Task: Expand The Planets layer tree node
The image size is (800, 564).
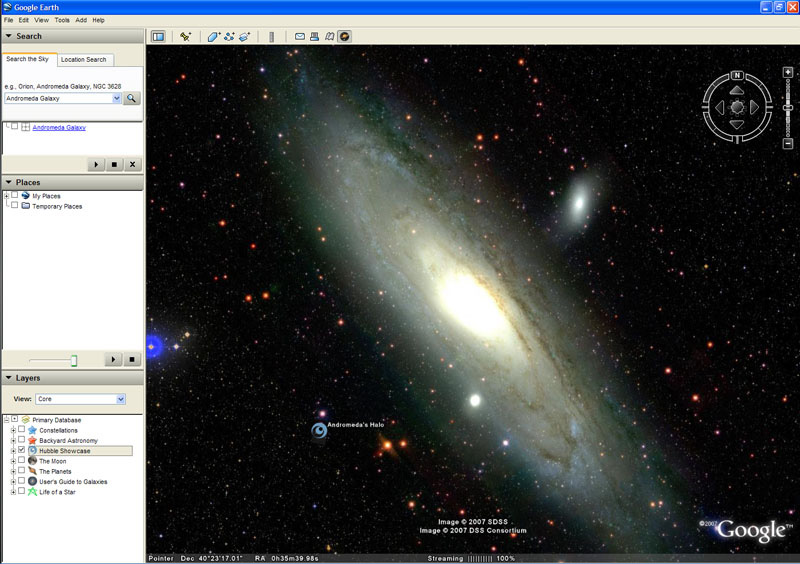Action: tap(13, 471)
